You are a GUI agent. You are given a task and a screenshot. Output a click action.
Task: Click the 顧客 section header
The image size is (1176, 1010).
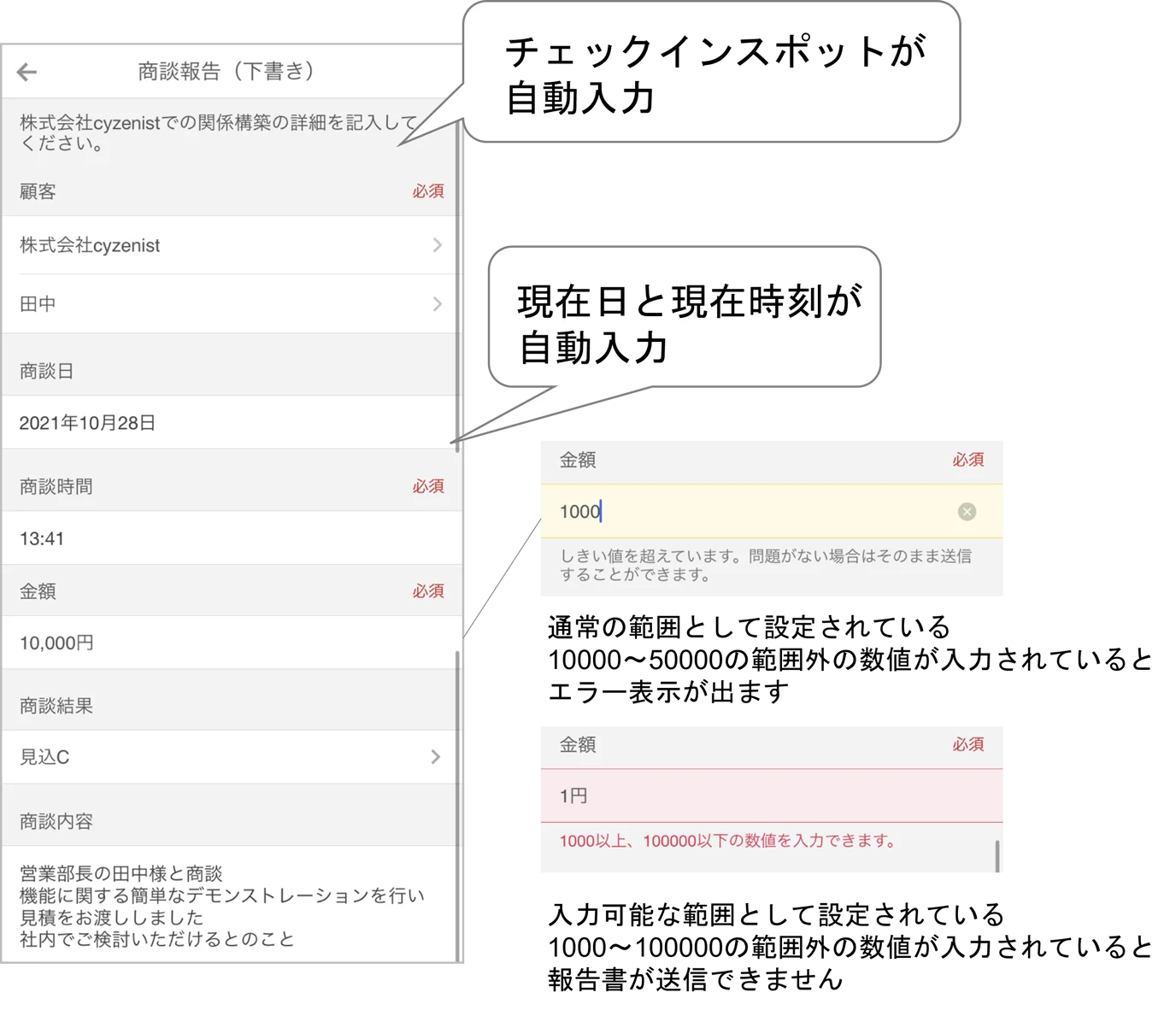38,191
